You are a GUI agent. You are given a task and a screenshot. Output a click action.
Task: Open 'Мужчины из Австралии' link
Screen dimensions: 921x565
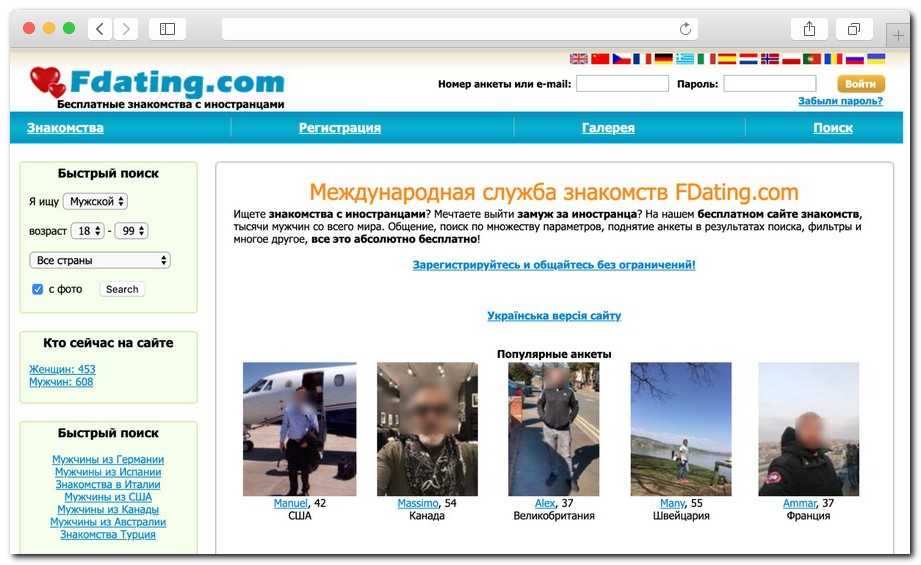(108, 522)
